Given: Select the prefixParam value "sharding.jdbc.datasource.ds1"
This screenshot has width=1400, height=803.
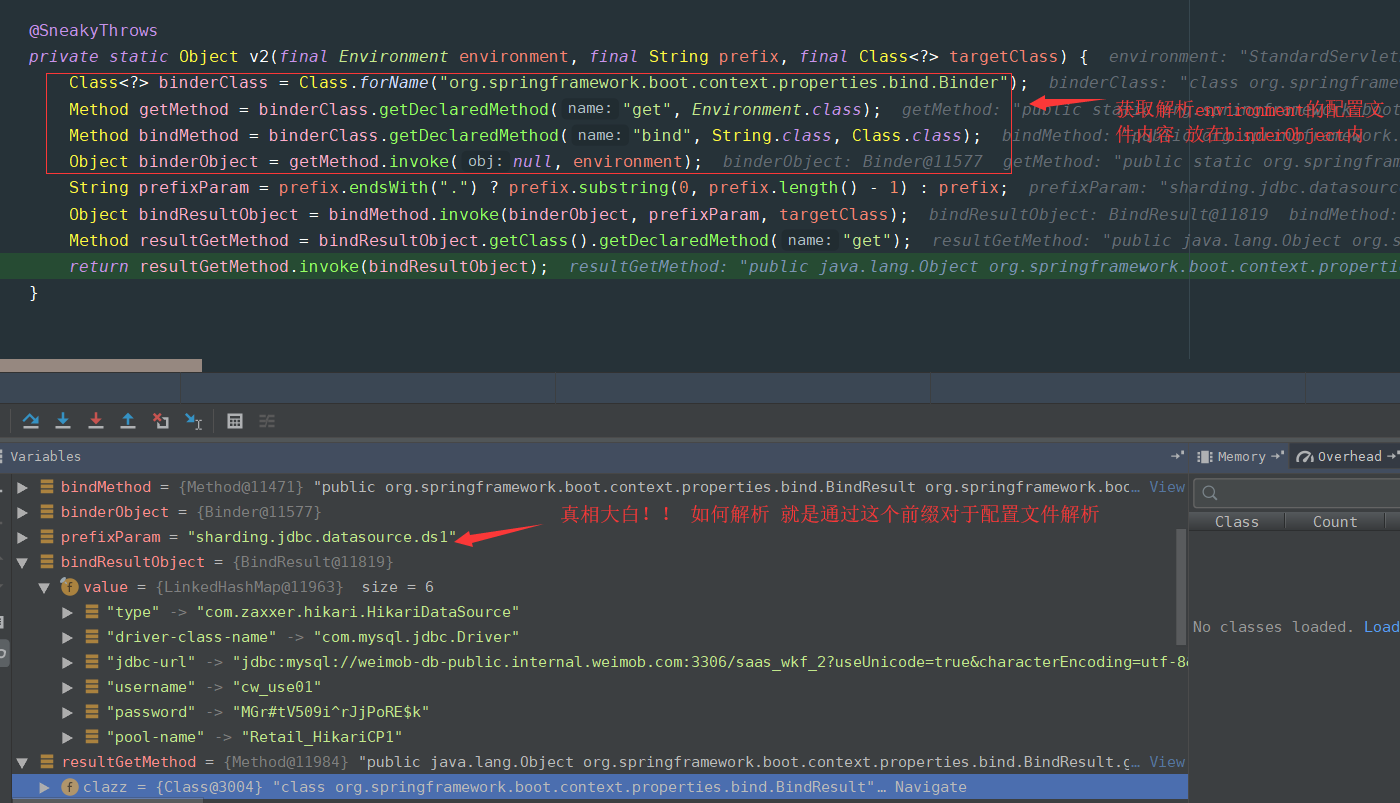Looking at the screenshot, I should pyautogui.click(x=322, y=537).
